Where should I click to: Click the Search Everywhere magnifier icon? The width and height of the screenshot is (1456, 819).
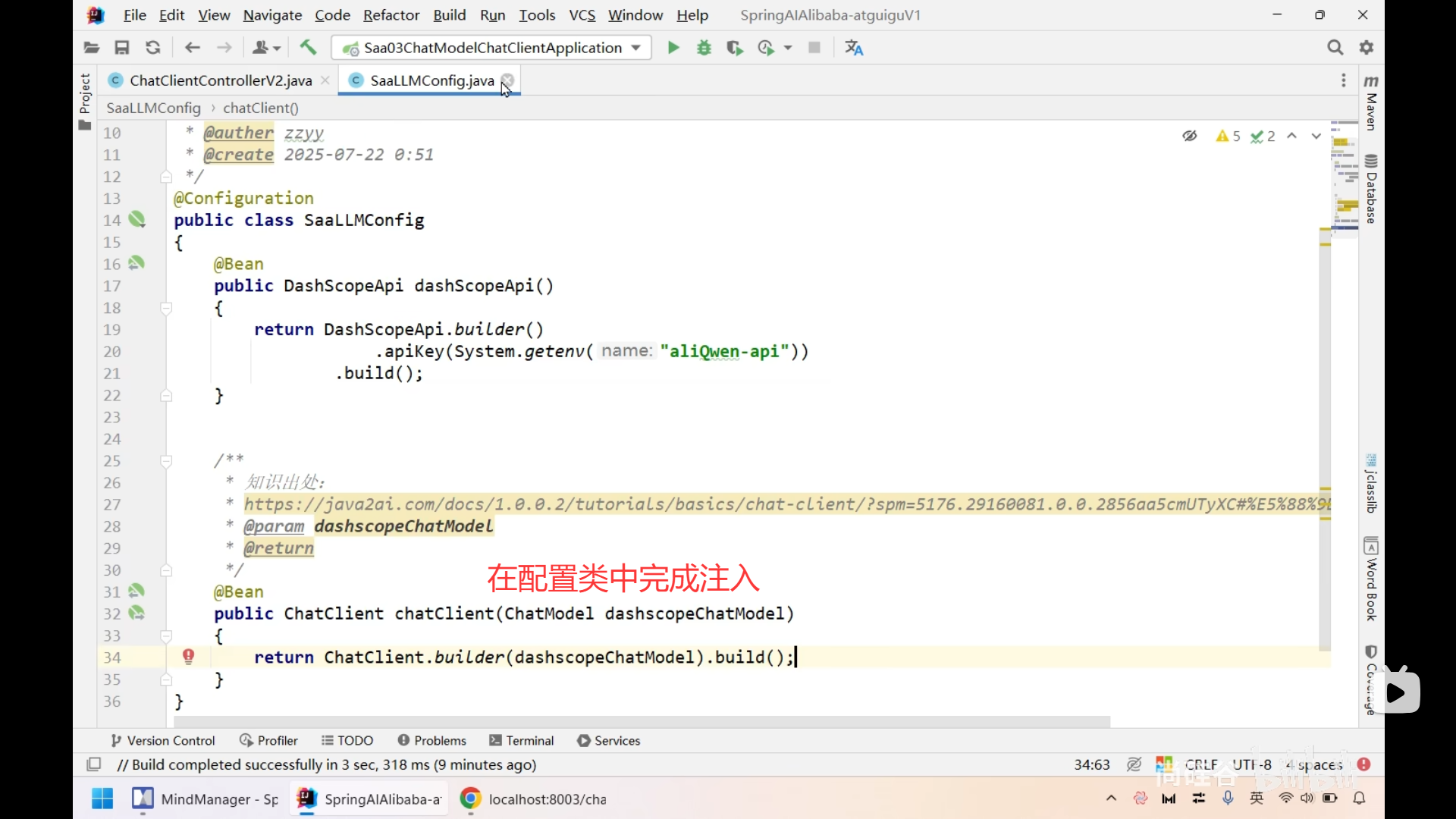(1335, 48)
